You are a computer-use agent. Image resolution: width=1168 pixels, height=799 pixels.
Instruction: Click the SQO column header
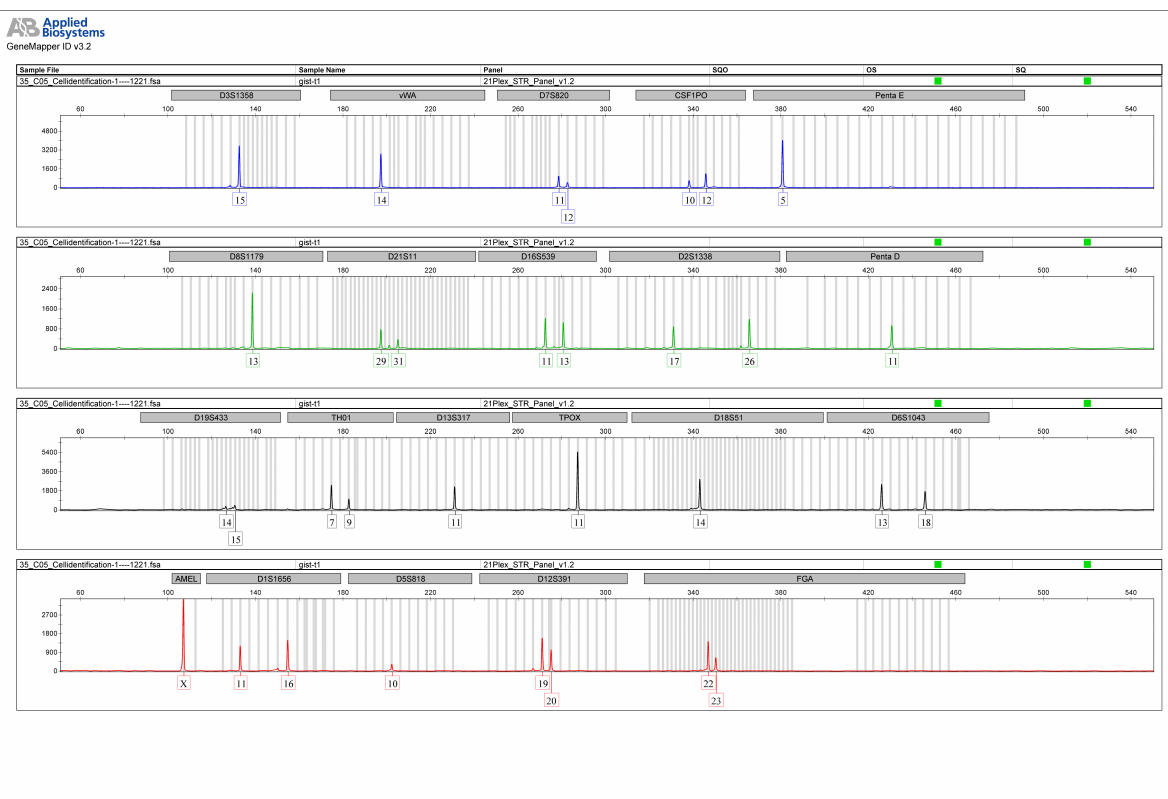tap(720, 70)
